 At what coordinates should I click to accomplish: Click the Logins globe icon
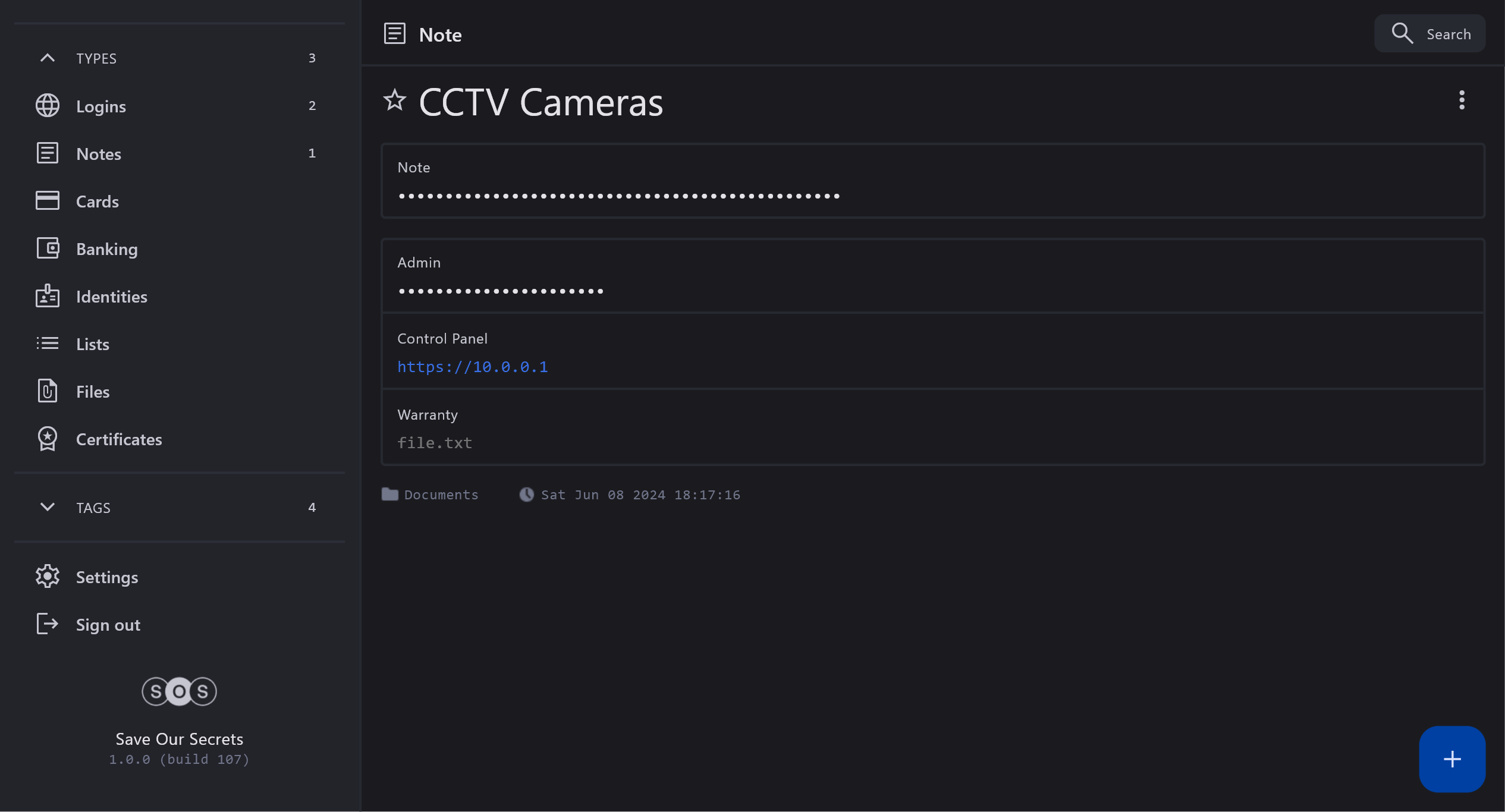48,106
